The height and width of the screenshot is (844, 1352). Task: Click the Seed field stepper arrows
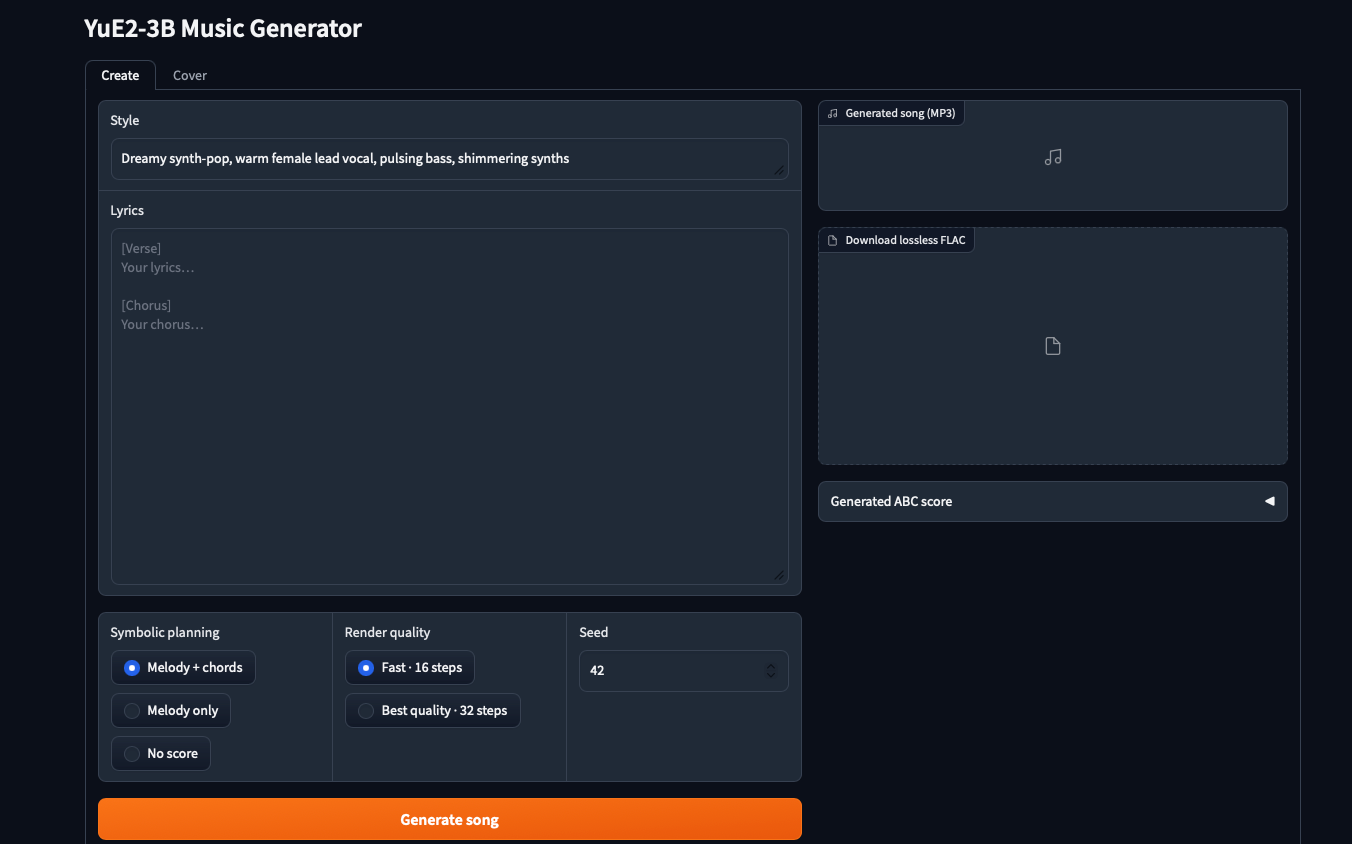point(771,671)
